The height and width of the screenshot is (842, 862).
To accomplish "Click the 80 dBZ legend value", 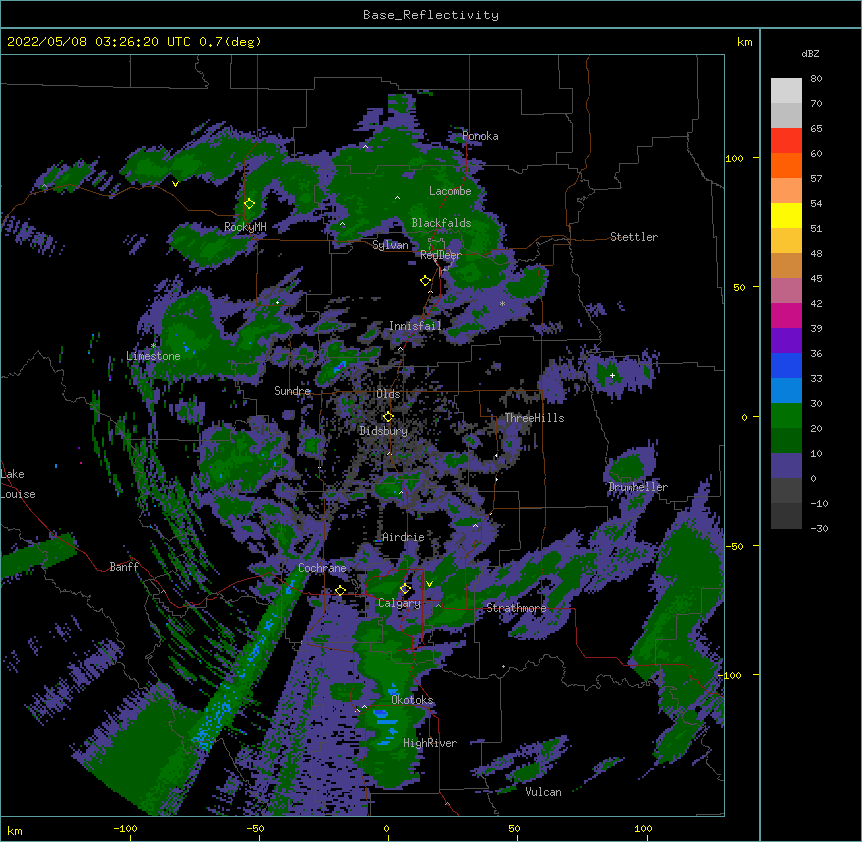I will (816, 79).
